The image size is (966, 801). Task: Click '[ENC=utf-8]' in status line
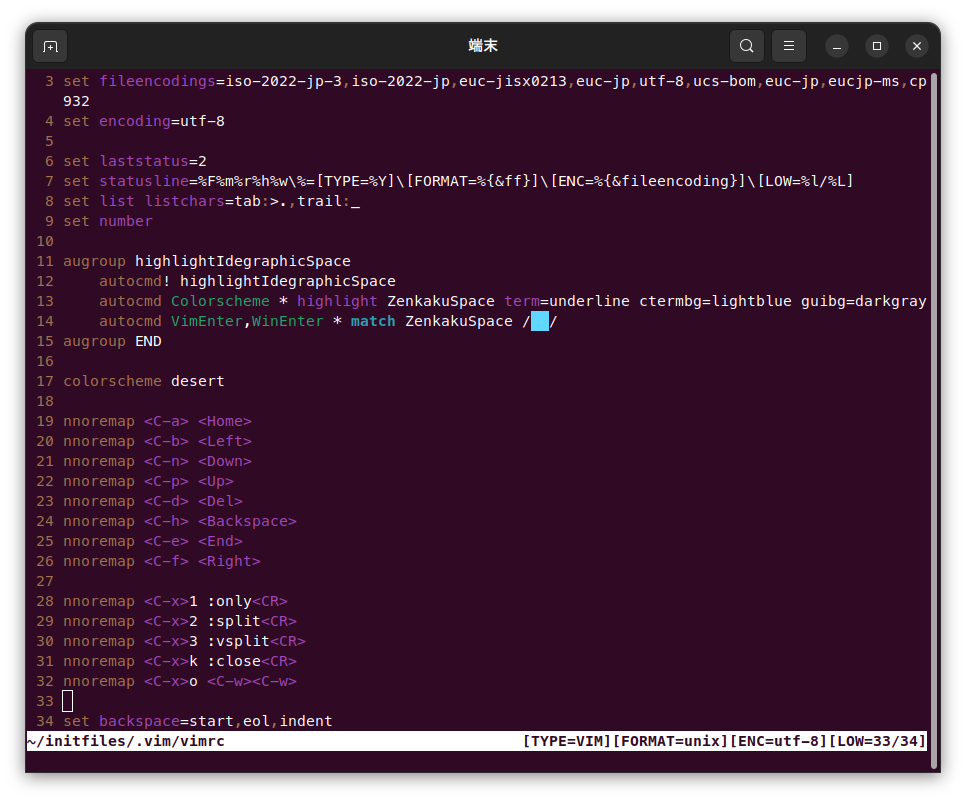tap(779, 741)
